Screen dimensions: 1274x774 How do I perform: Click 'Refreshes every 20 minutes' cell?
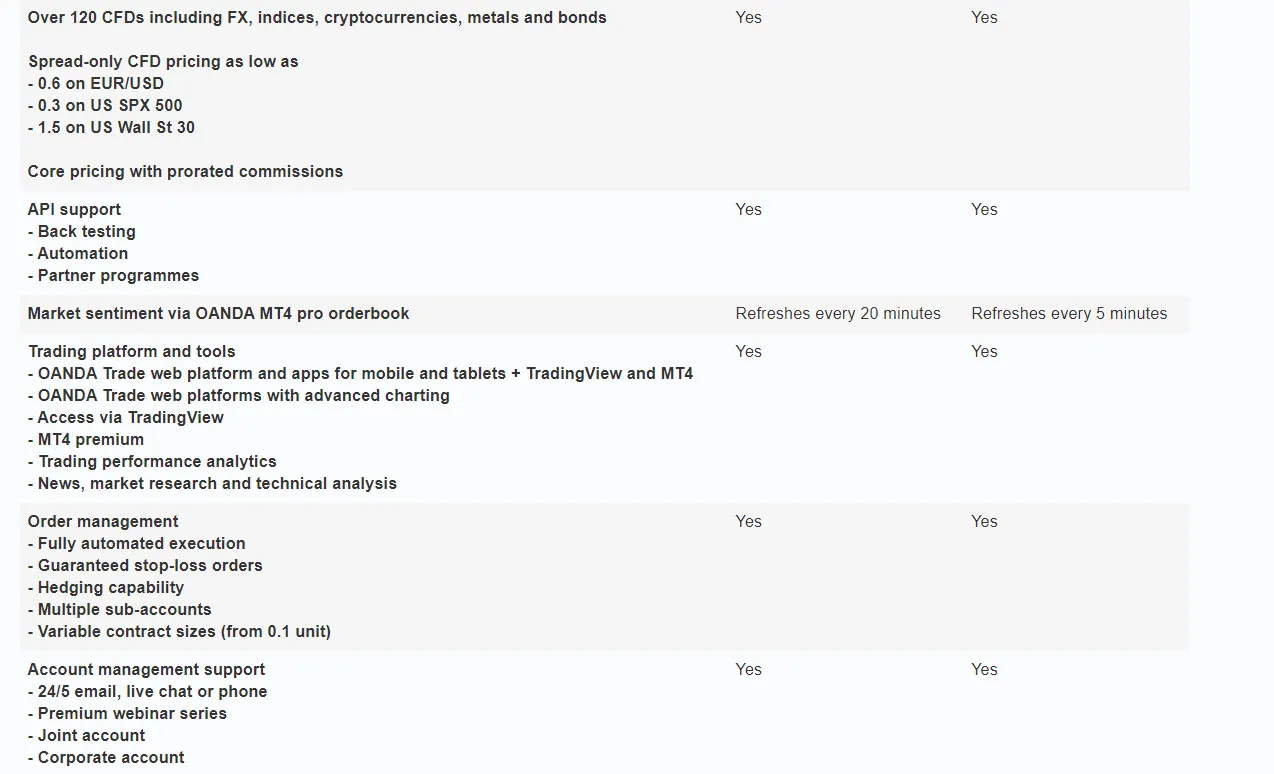pos(838,313)
